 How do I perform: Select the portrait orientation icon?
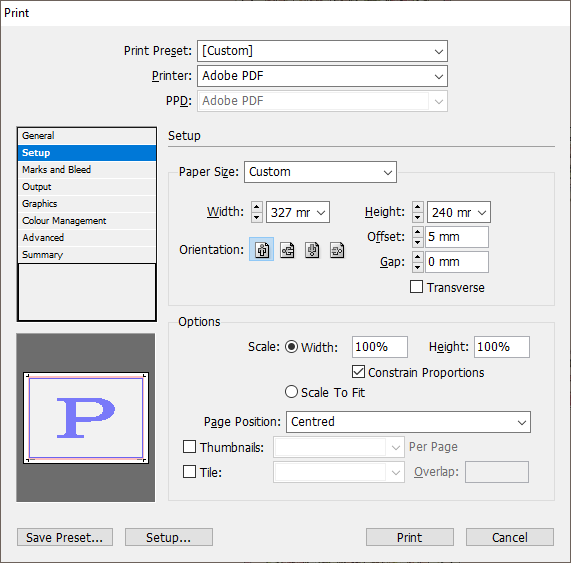[261, 249]
